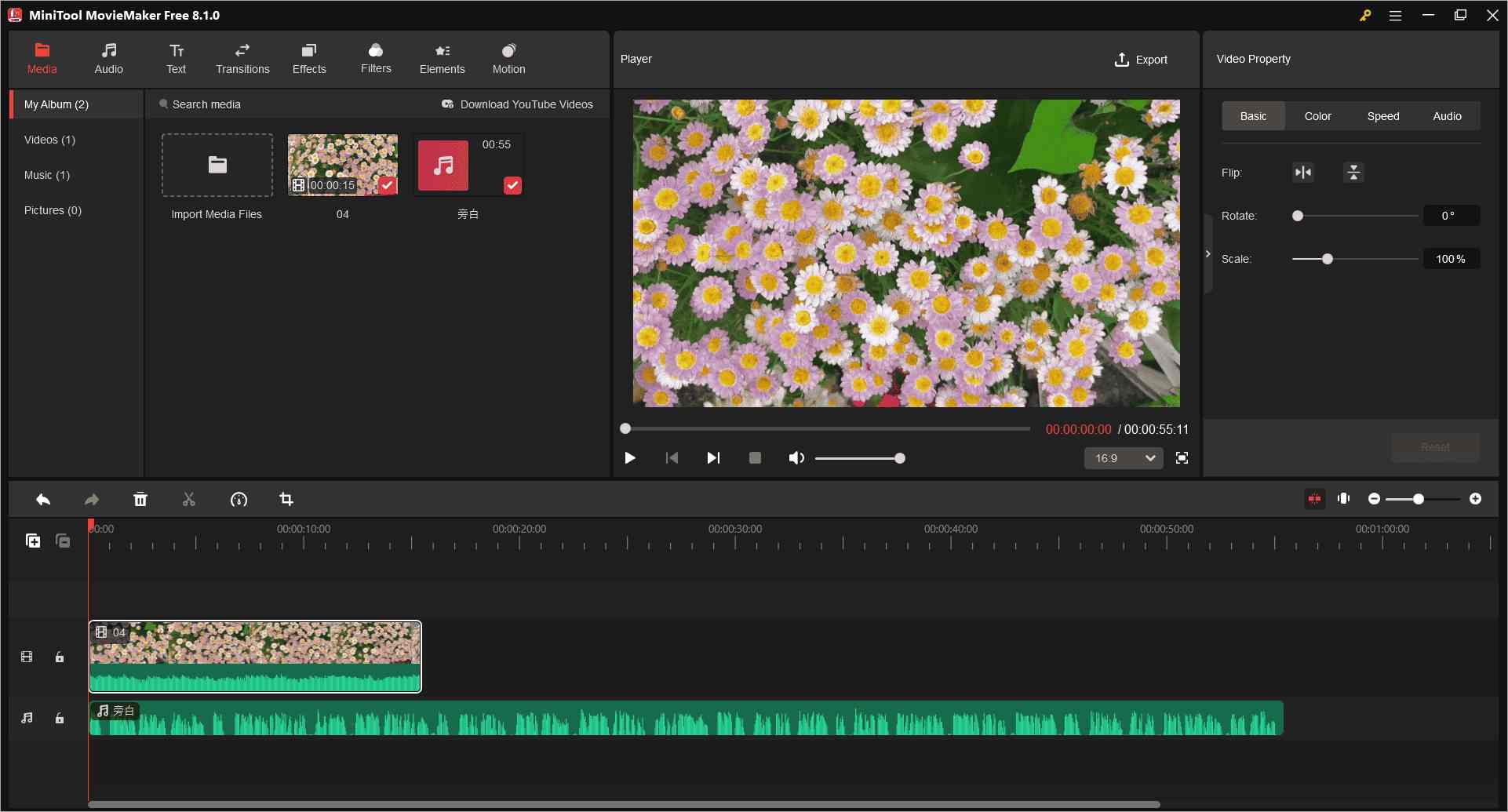The image size is (1508, 812).
Task: Collapse the Video Property panel
Action: point(1208,254)
